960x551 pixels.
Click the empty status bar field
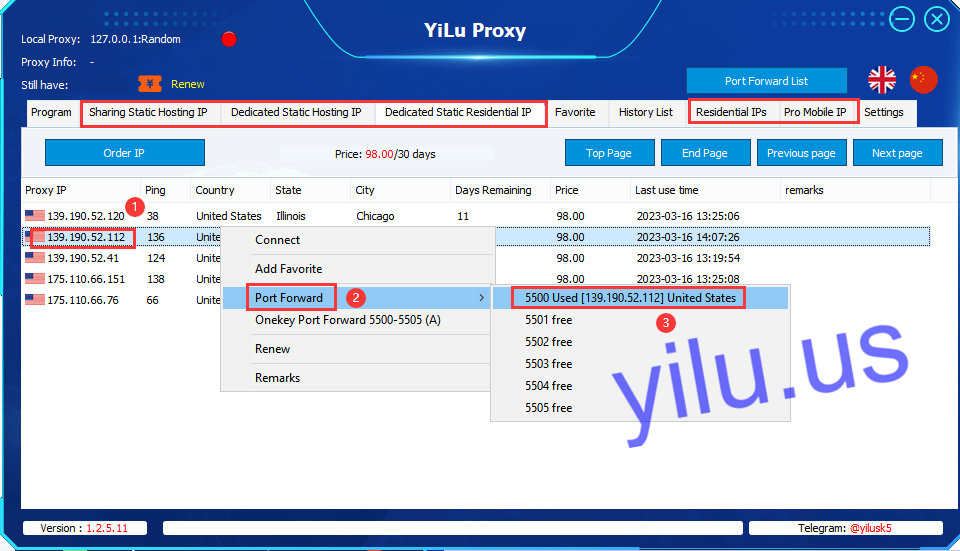[452, 528]
